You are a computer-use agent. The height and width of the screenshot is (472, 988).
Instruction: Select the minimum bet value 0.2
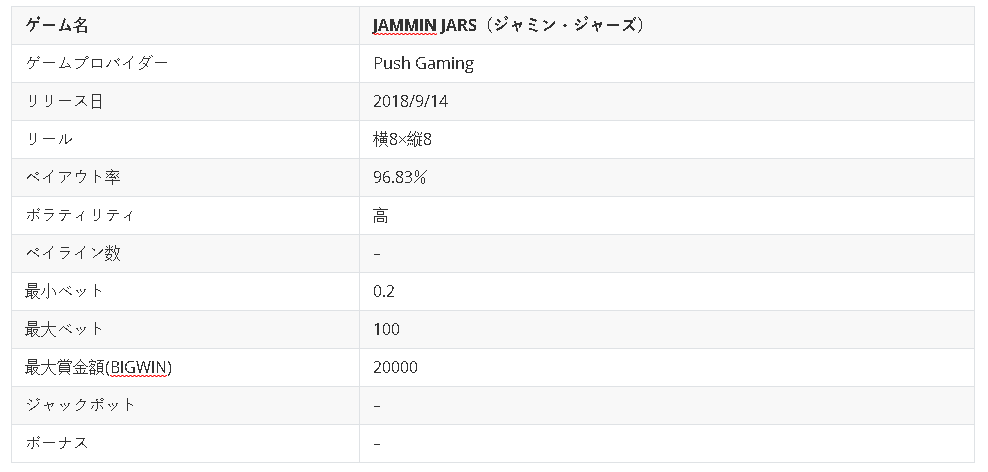click(x=384, y=291)
